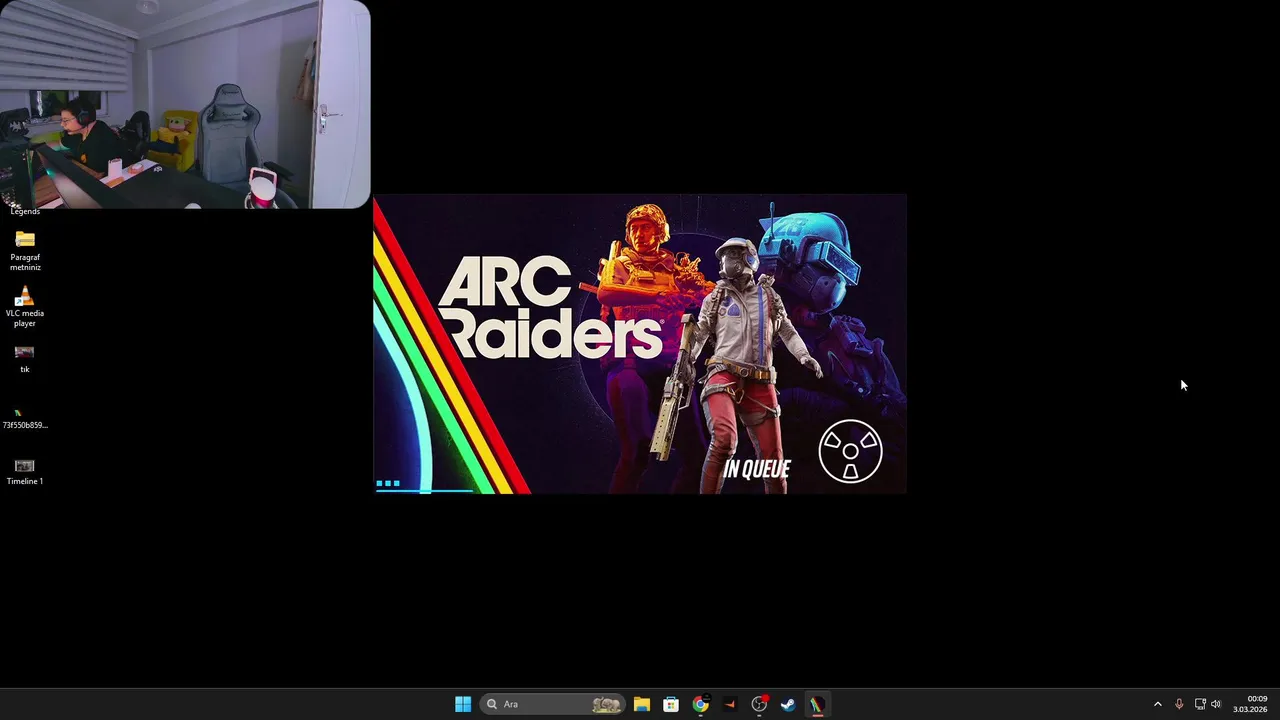Click the search highlight image in the taskbar search box

[606, 704]
